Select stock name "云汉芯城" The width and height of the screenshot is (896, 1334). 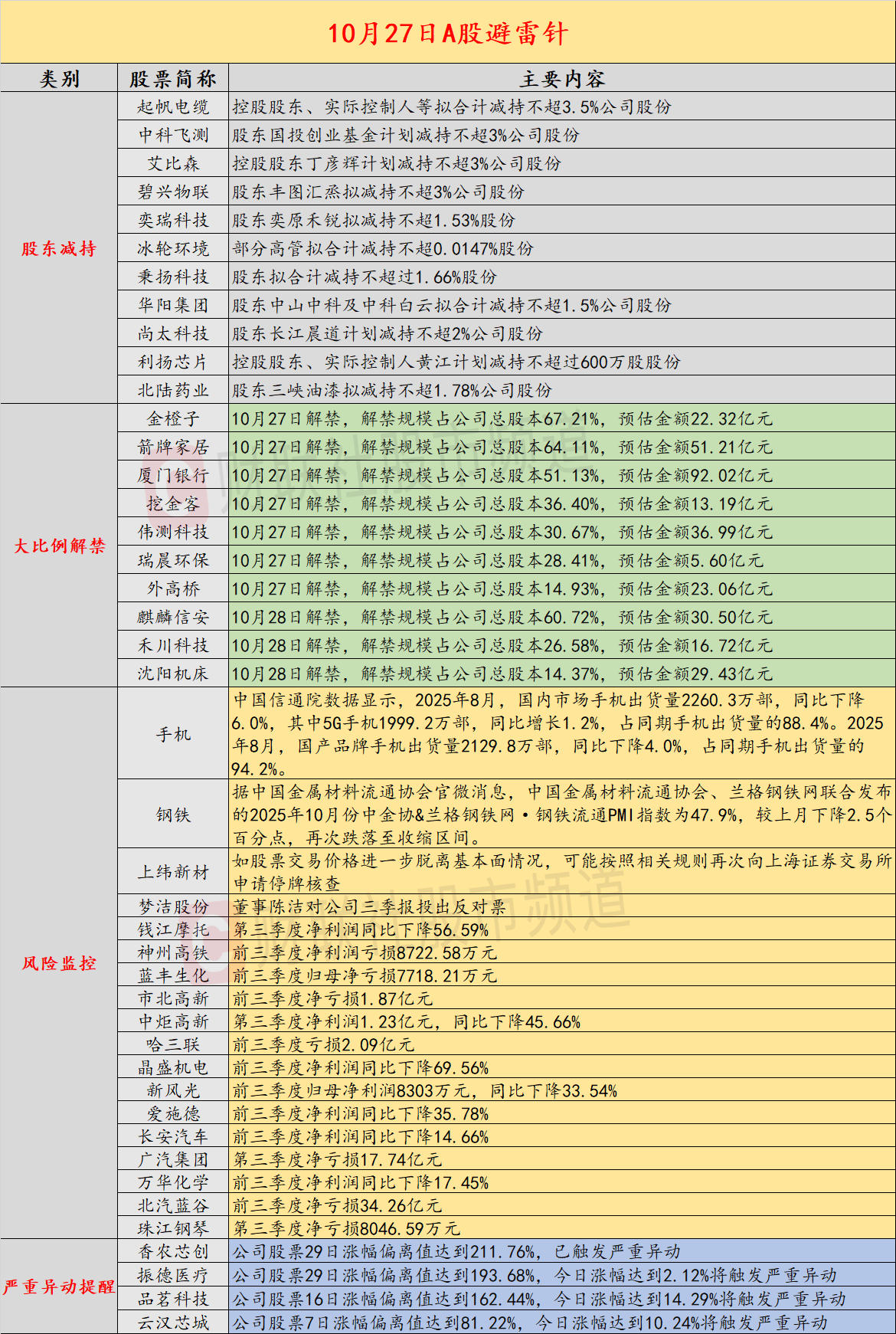[x=173, y=1323]
